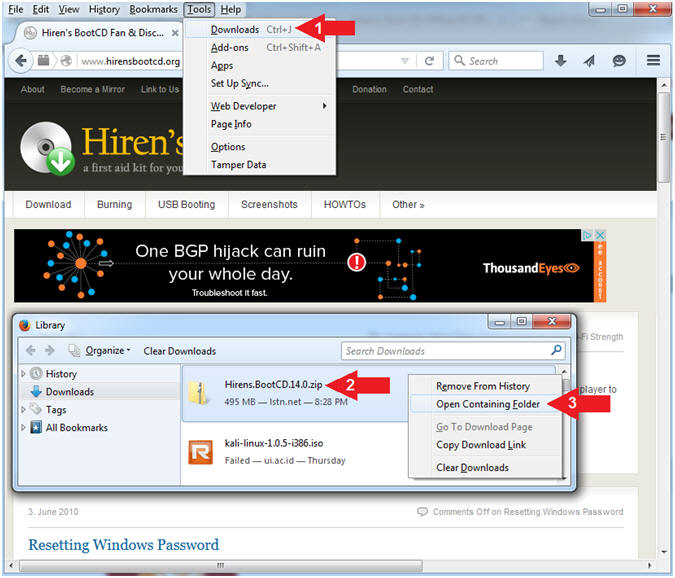
Task: Click the page vertical scrollbar thumb
Action: pos(665,138)
